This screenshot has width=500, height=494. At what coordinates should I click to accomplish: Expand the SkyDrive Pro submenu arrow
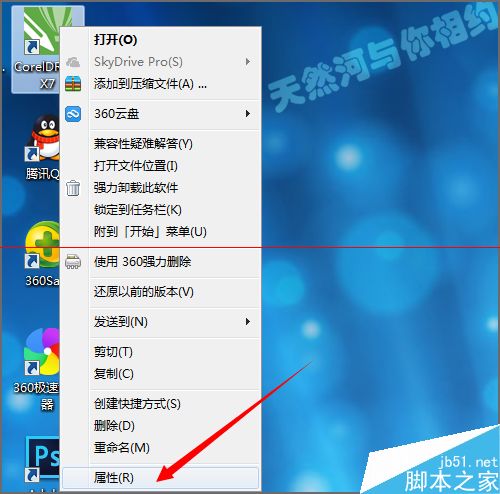click(x=247, y=62)
